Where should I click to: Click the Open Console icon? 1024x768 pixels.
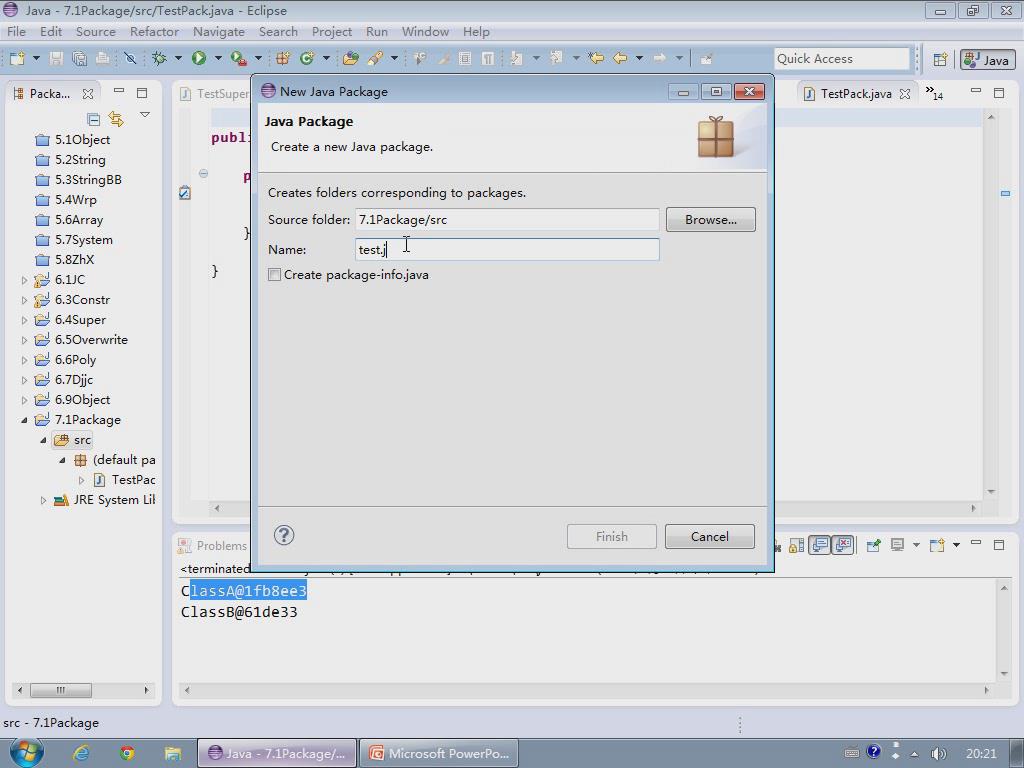point(937,545)
